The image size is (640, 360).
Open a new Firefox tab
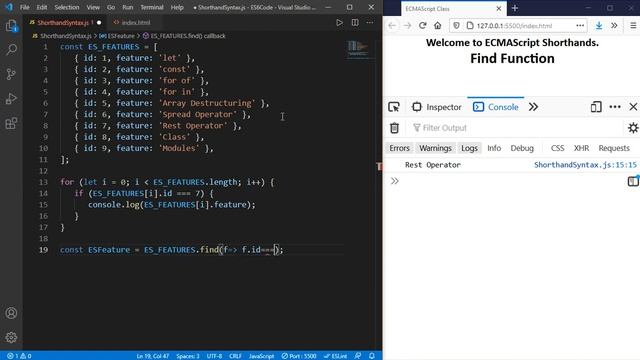[515, 8]
